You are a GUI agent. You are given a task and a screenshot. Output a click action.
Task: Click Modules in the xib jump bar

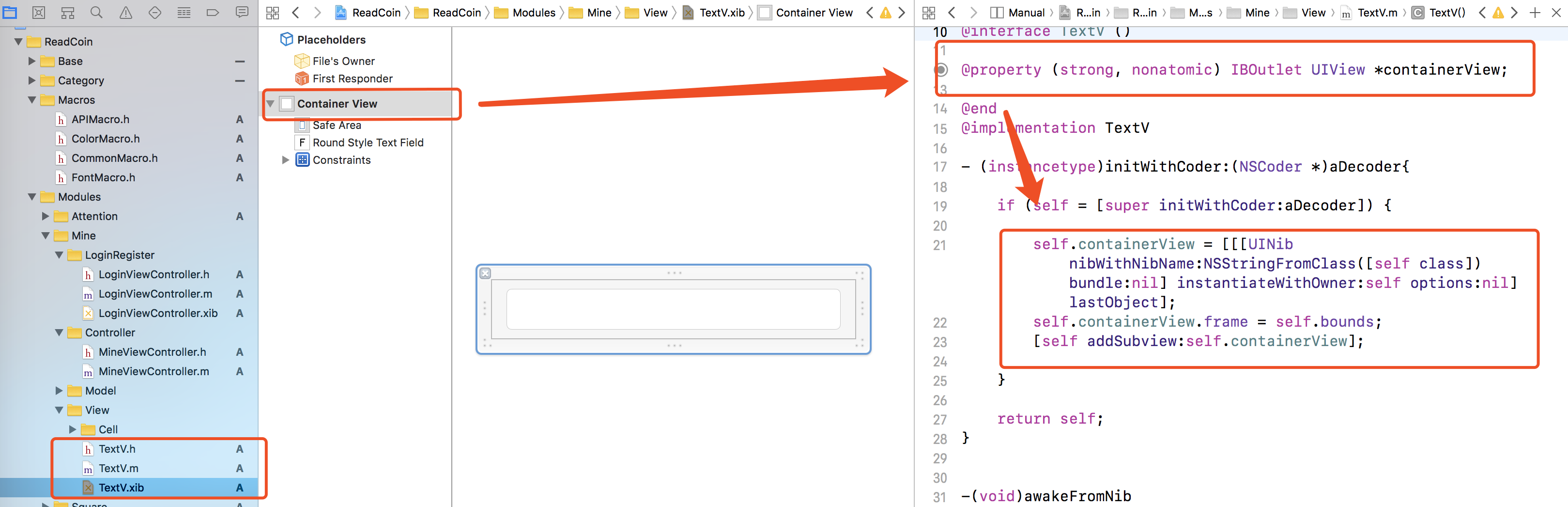[525, 12]
